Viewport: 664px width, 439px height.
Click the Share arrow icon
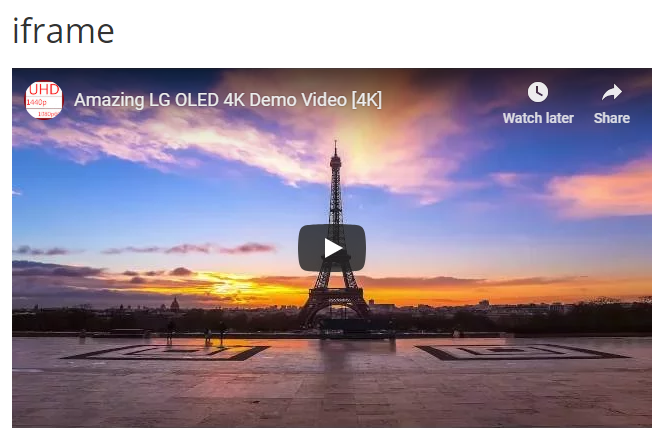coord(611,92)
